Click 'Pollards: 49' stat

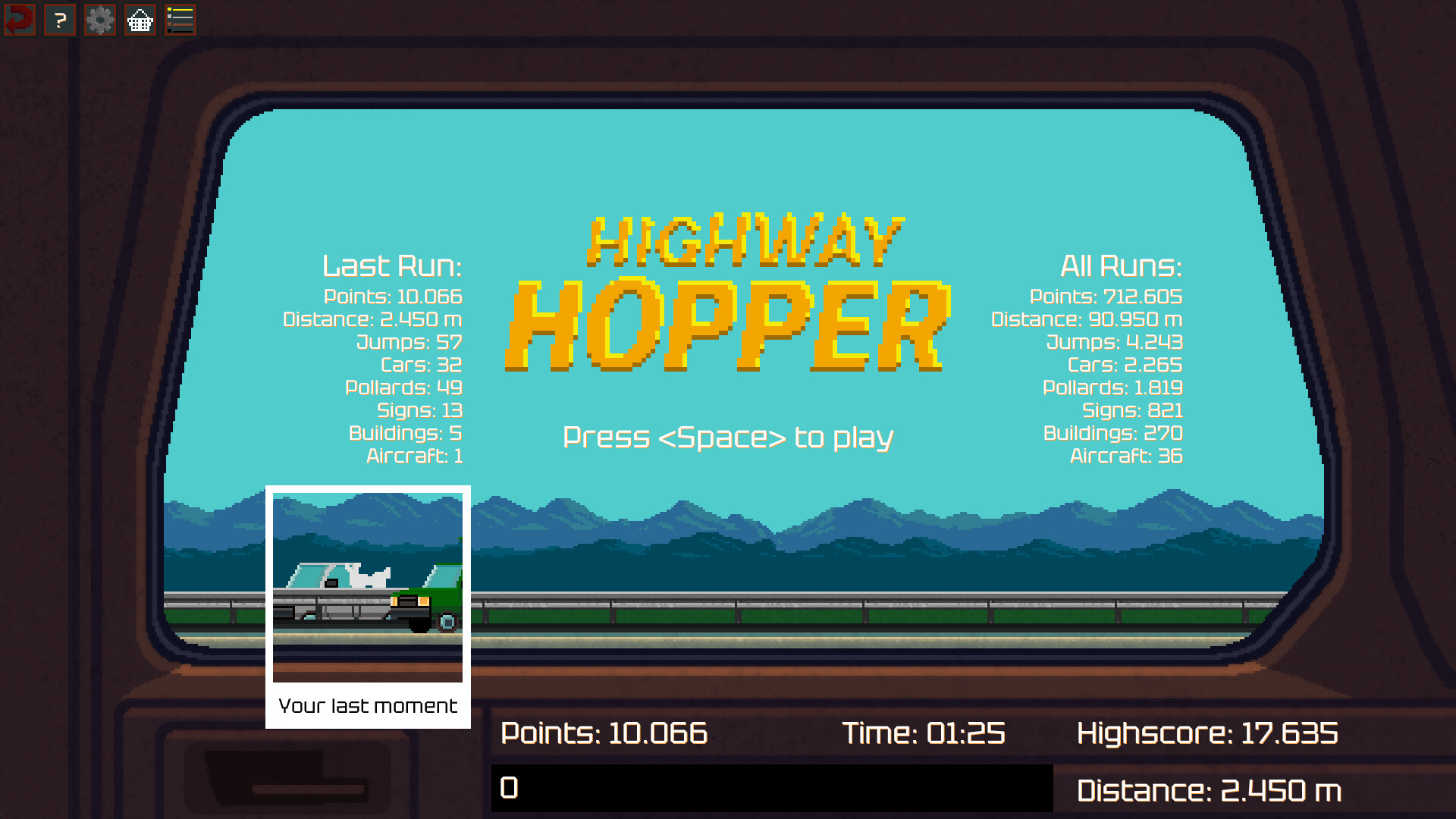[403, 388]
